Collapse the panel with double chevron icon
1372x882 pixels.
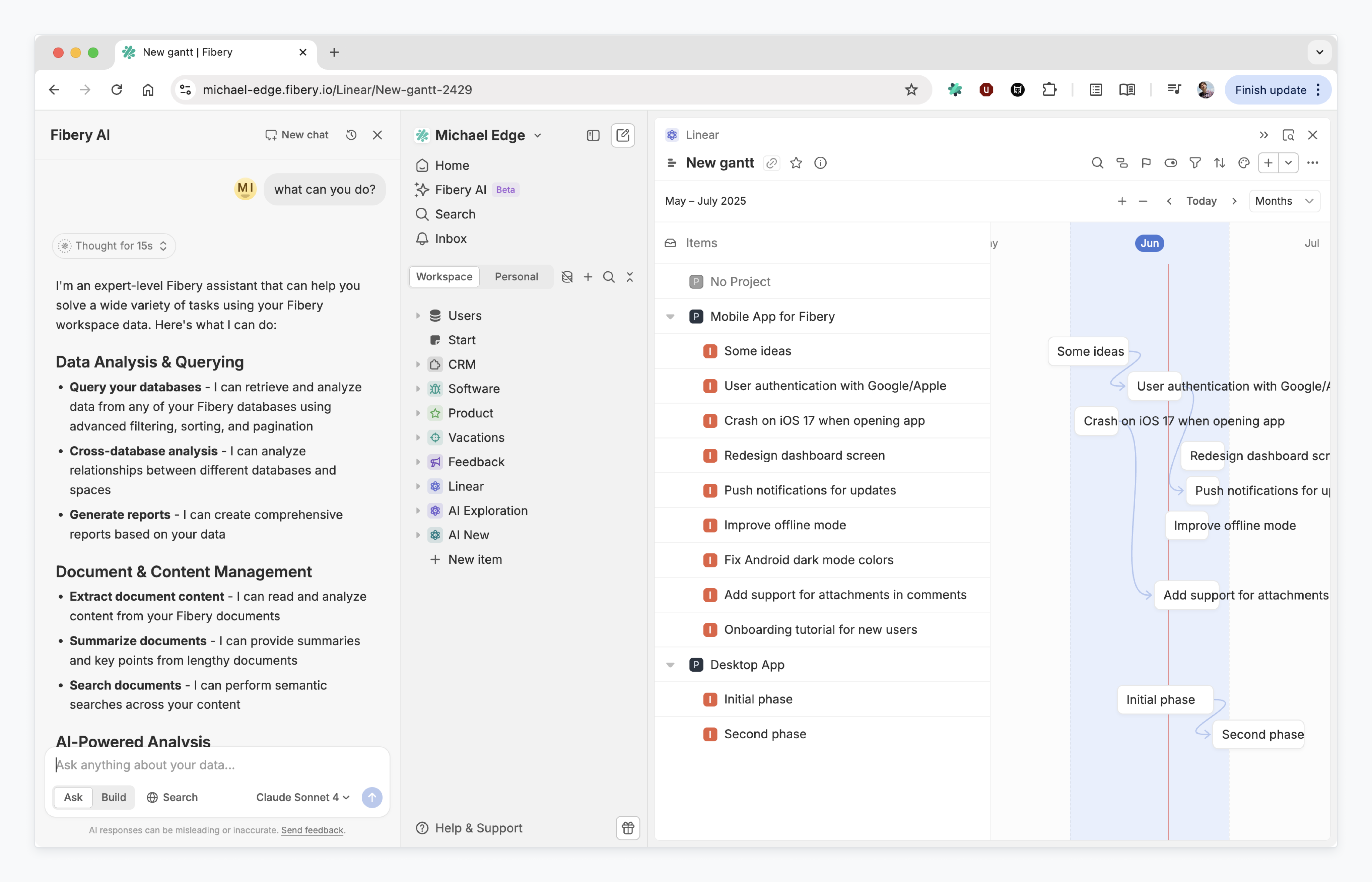(1264, 135)
